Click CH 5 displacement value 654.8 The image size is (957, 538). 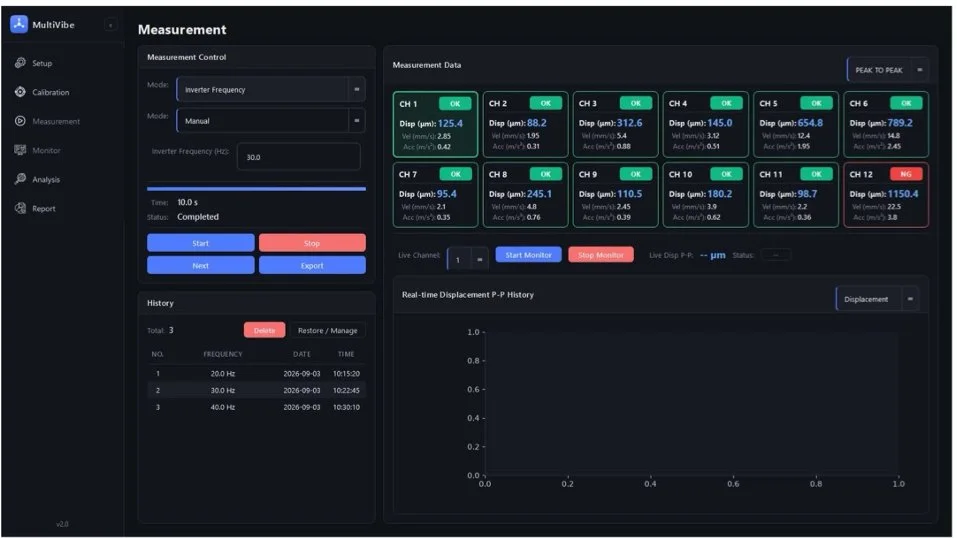click(810, 123)
